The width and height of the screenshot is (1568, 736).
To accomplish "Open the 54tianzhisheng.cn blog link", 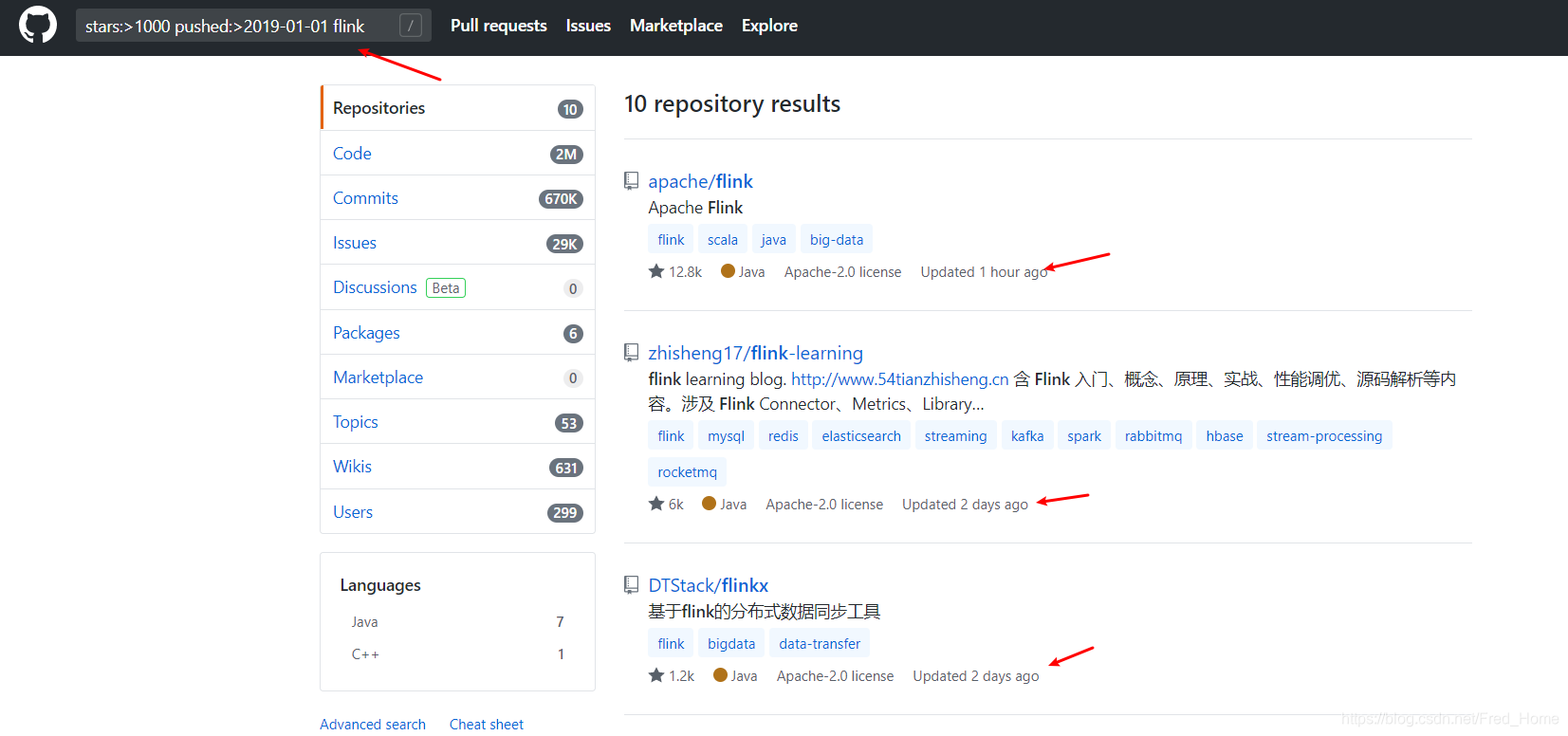I will pos(899,378).
